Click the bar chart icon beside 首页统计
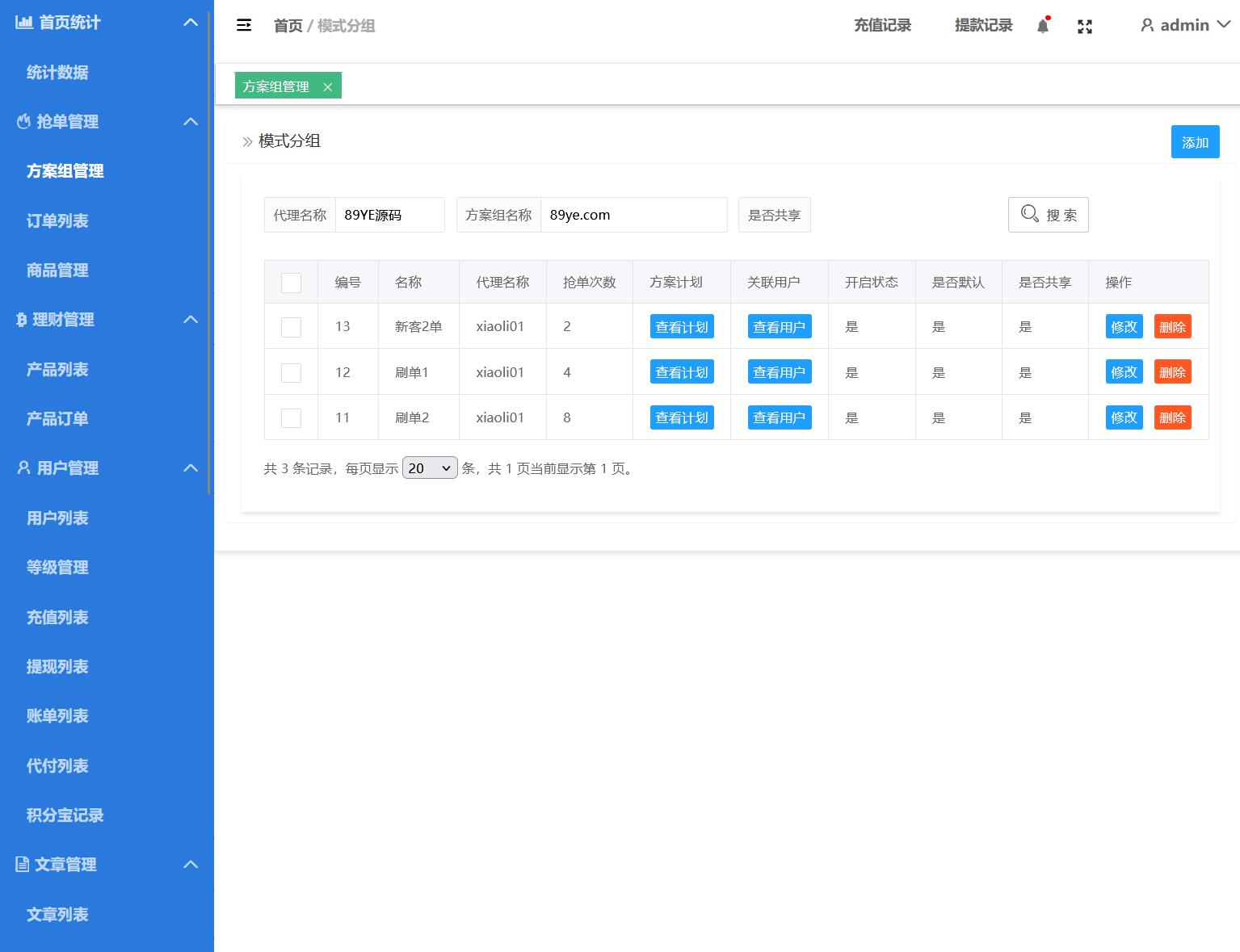 [x=24, y=22]
